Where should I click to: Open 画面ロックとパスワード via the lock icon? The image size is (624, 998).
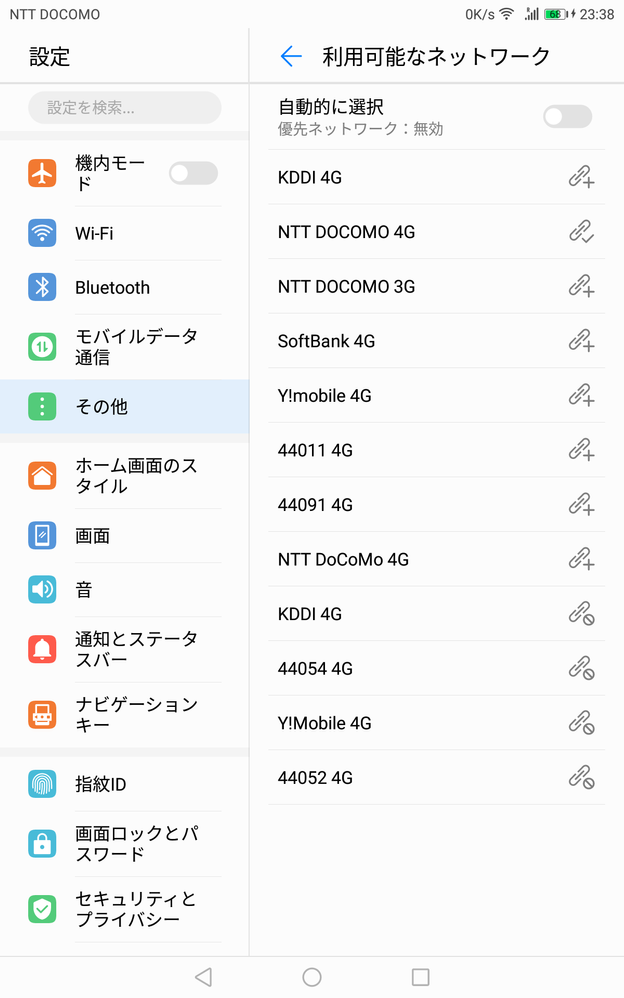click(x=42, y=844)
